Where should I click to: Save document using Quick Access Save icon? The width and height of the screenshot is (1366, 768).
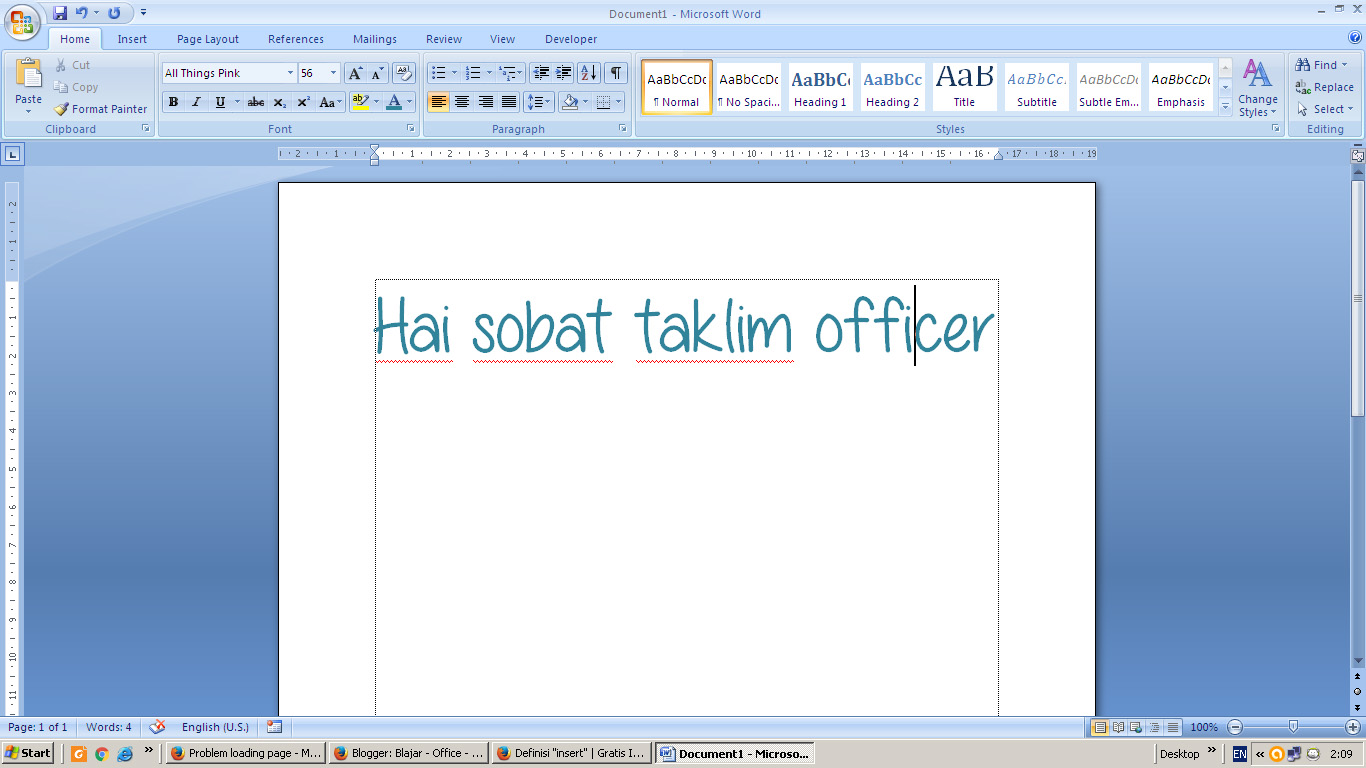[60, 13]
